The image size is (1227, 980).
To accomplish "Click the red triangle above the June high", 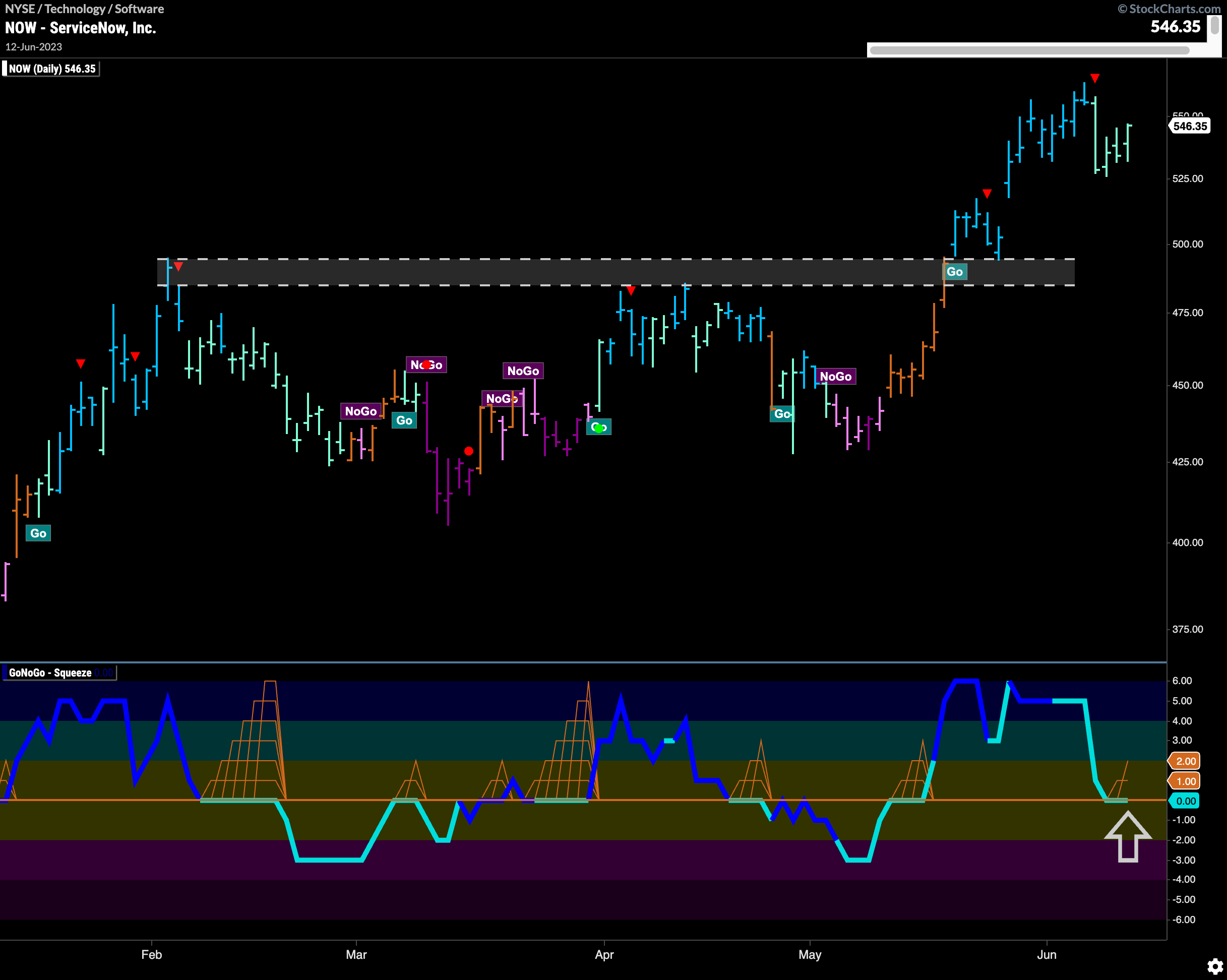I will [1095, 78].
